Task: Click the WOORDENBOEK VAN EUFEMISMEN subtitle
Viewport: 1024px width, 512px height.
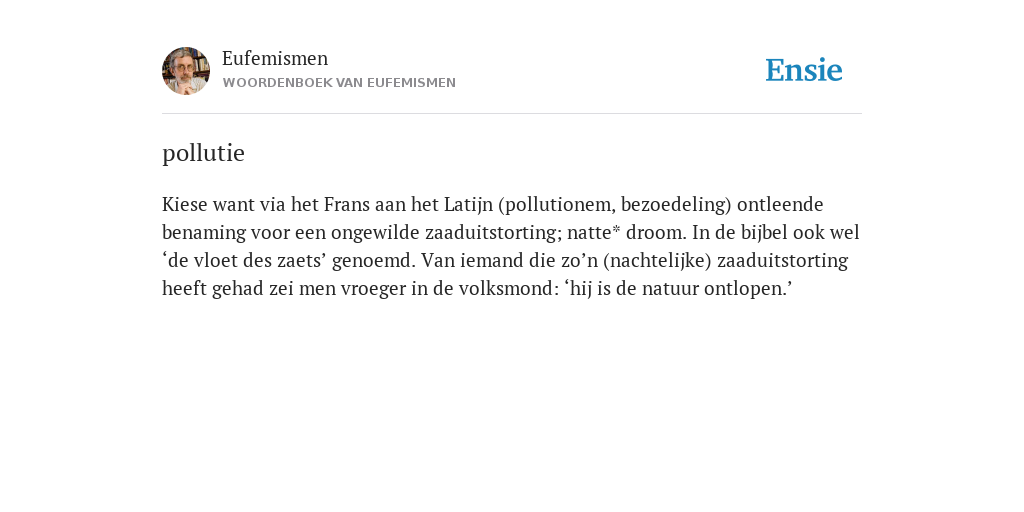Action: click(339, 83)
